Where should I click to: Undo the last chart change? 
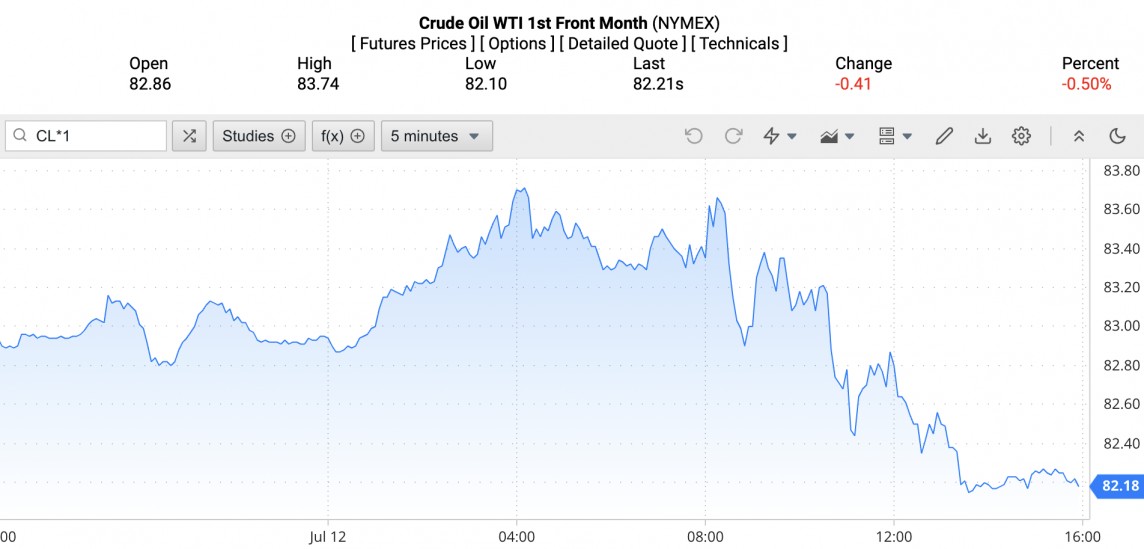pos(693,136)
